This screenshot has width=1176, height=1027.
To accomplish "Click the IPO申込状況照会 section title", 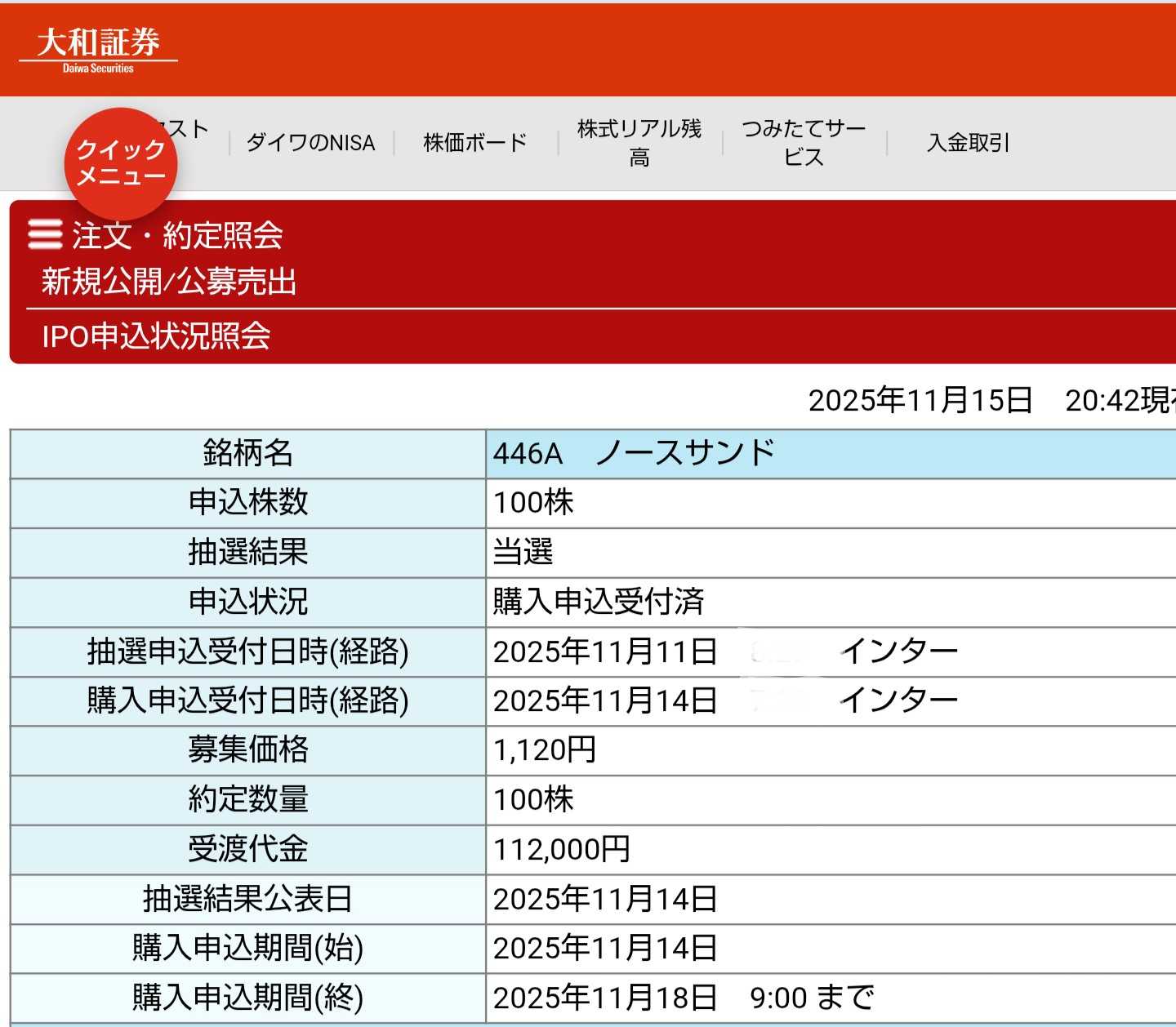I will coord(156,336).
